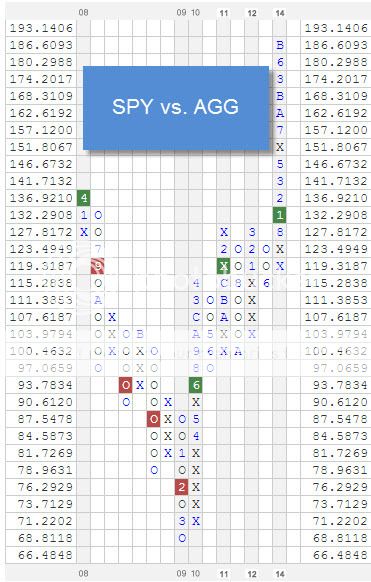Click the 73.7129 label on the right axis
Screen dimensions: 371x582
point(340,504)
